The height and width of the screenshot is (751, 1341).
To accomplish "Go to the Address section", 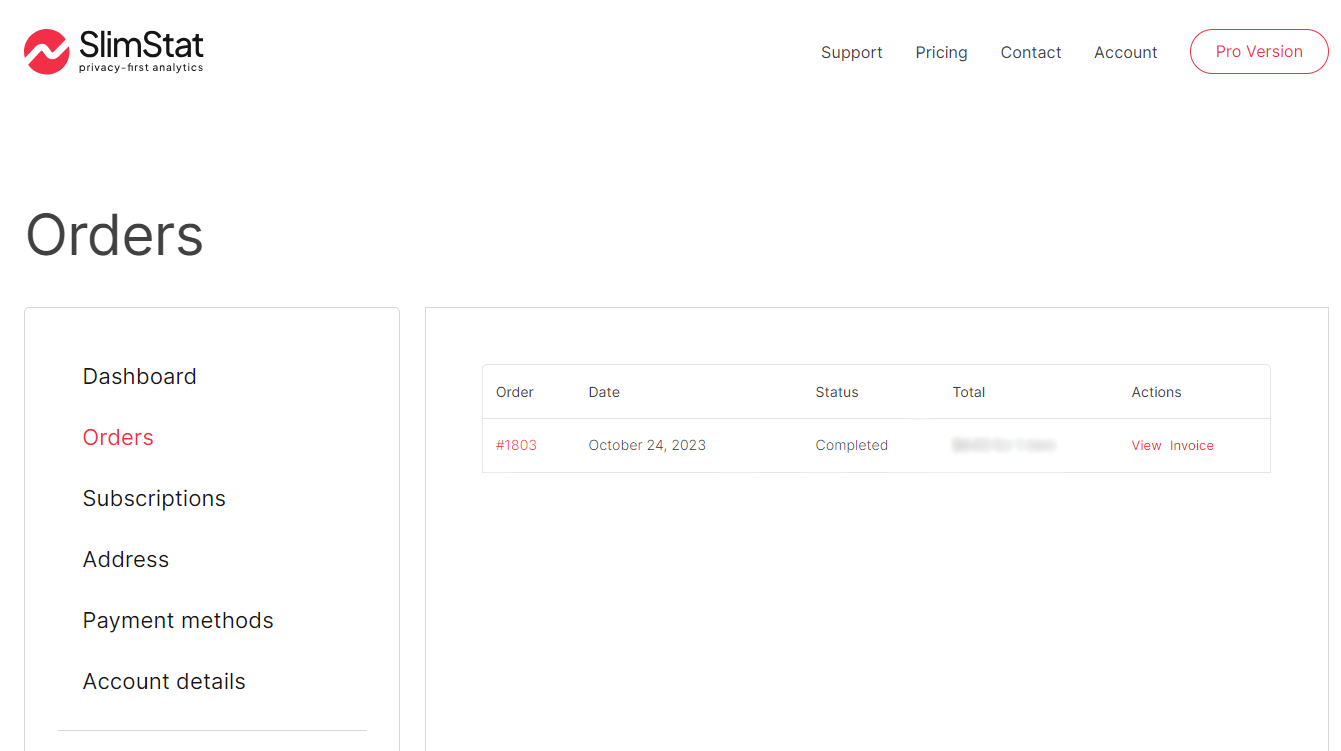I will [x=126, y=559].
